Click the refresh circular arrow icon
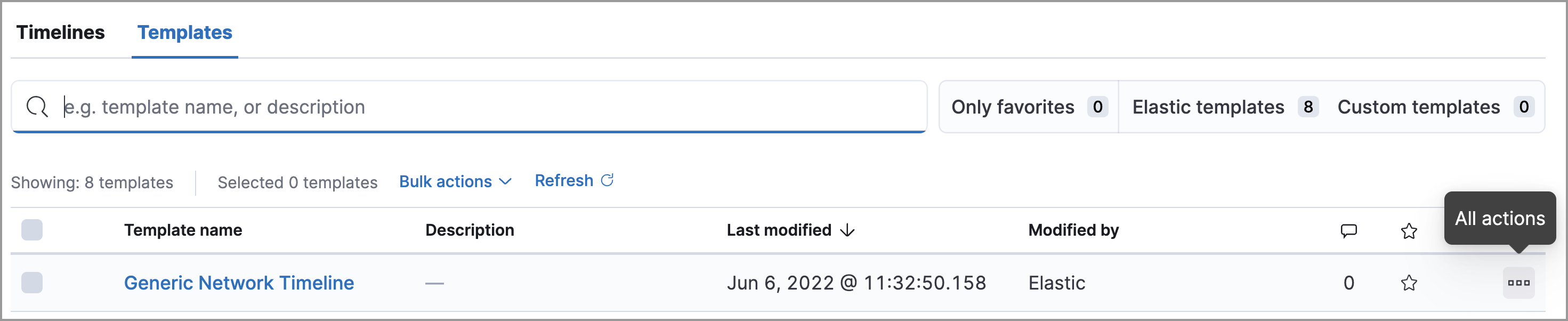The width and height of the screenshot is (1568, 321). [x=607, y=180]
